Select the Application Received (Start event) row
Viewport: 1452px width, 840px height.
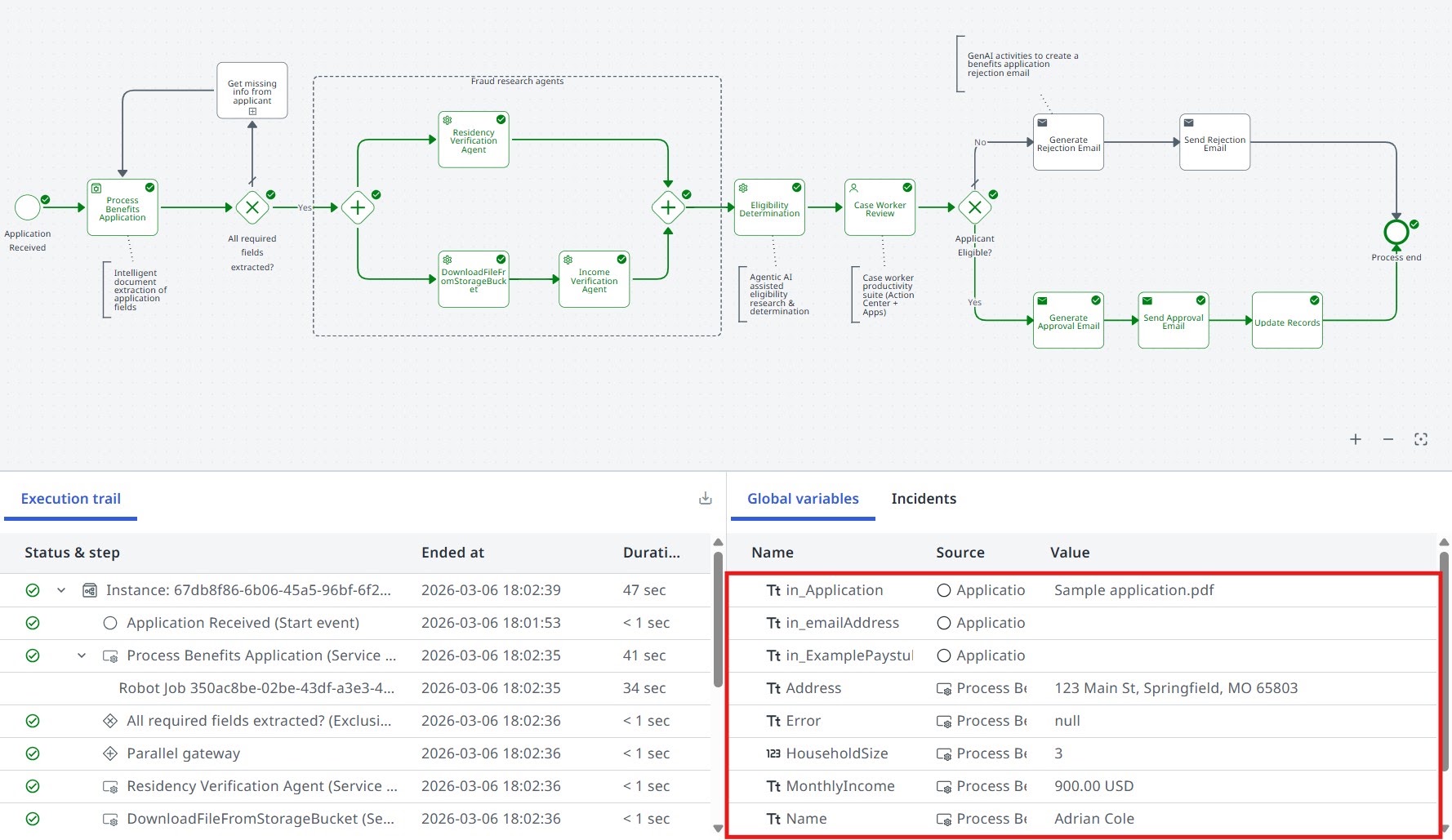[x=355, y=623]
